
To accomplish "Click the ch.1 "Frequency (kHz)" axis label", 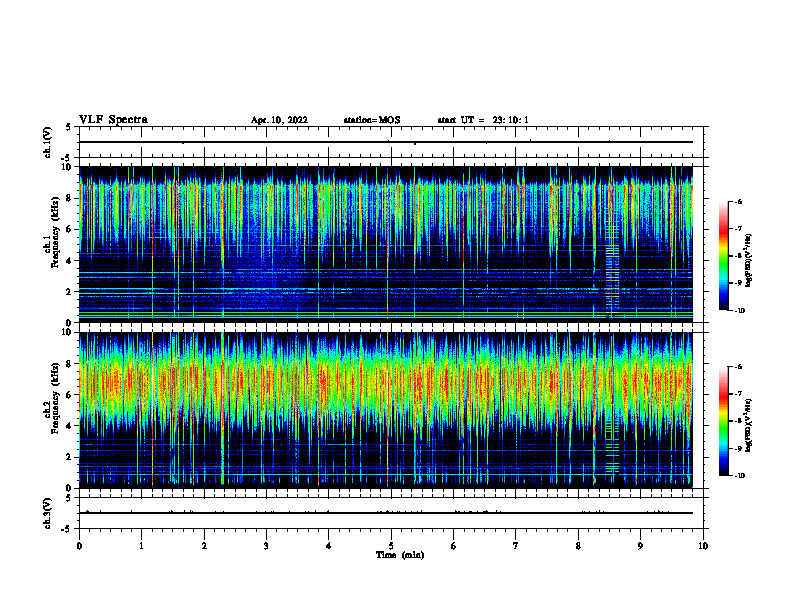I will coord(56,232).
